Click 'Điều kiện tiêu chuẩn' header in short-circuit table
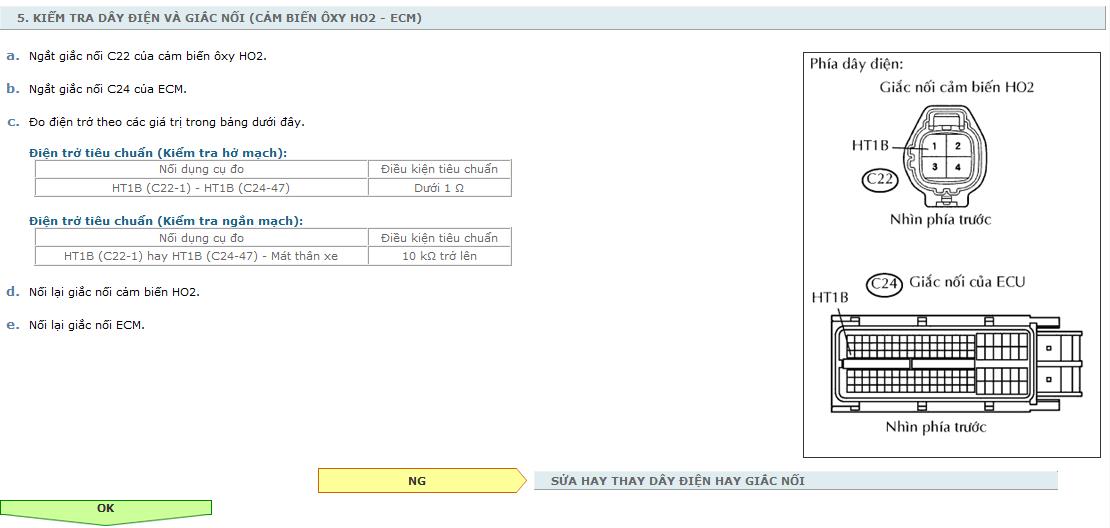The height and width of the screenshot is (528, 1110). pyautogui.click(x=440, y=238)
